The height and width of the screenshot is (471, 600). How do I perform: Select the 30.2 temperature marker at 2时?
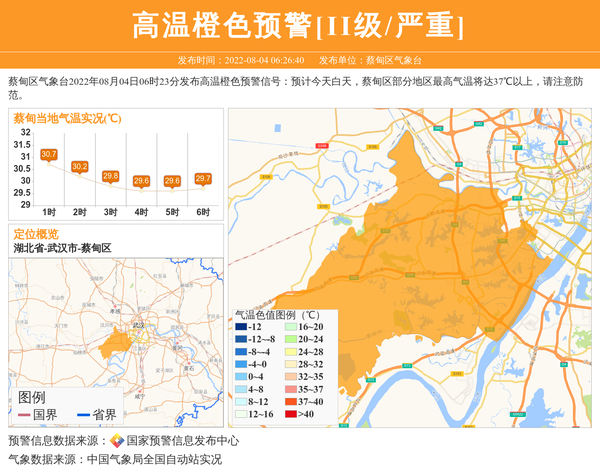80,166
